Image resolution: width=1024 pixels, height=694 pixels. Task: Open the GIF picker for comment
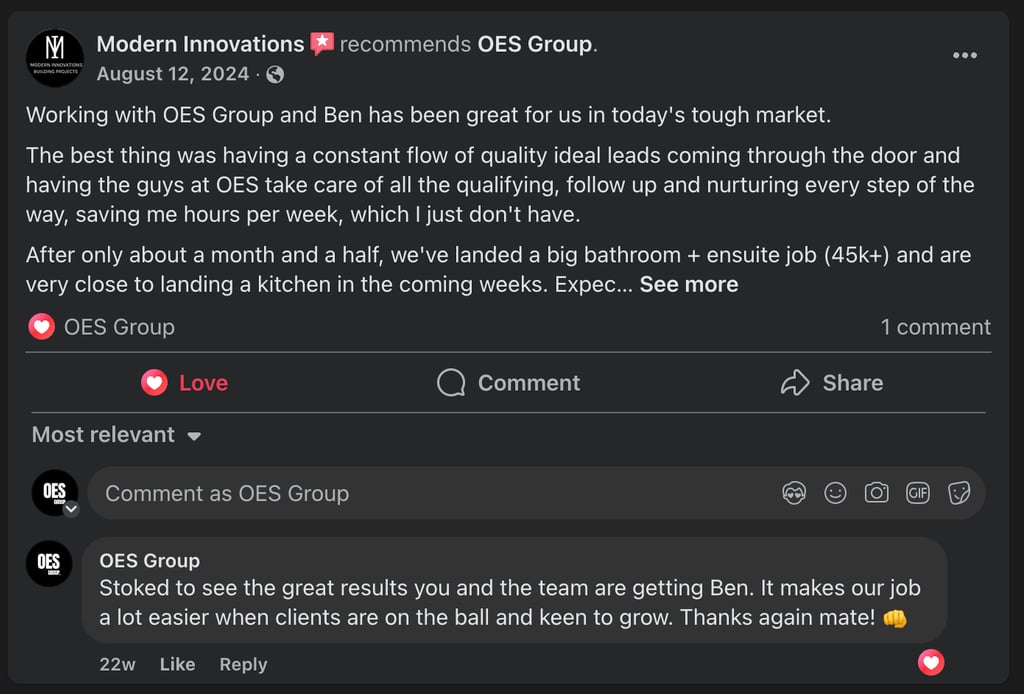[917, 493]
